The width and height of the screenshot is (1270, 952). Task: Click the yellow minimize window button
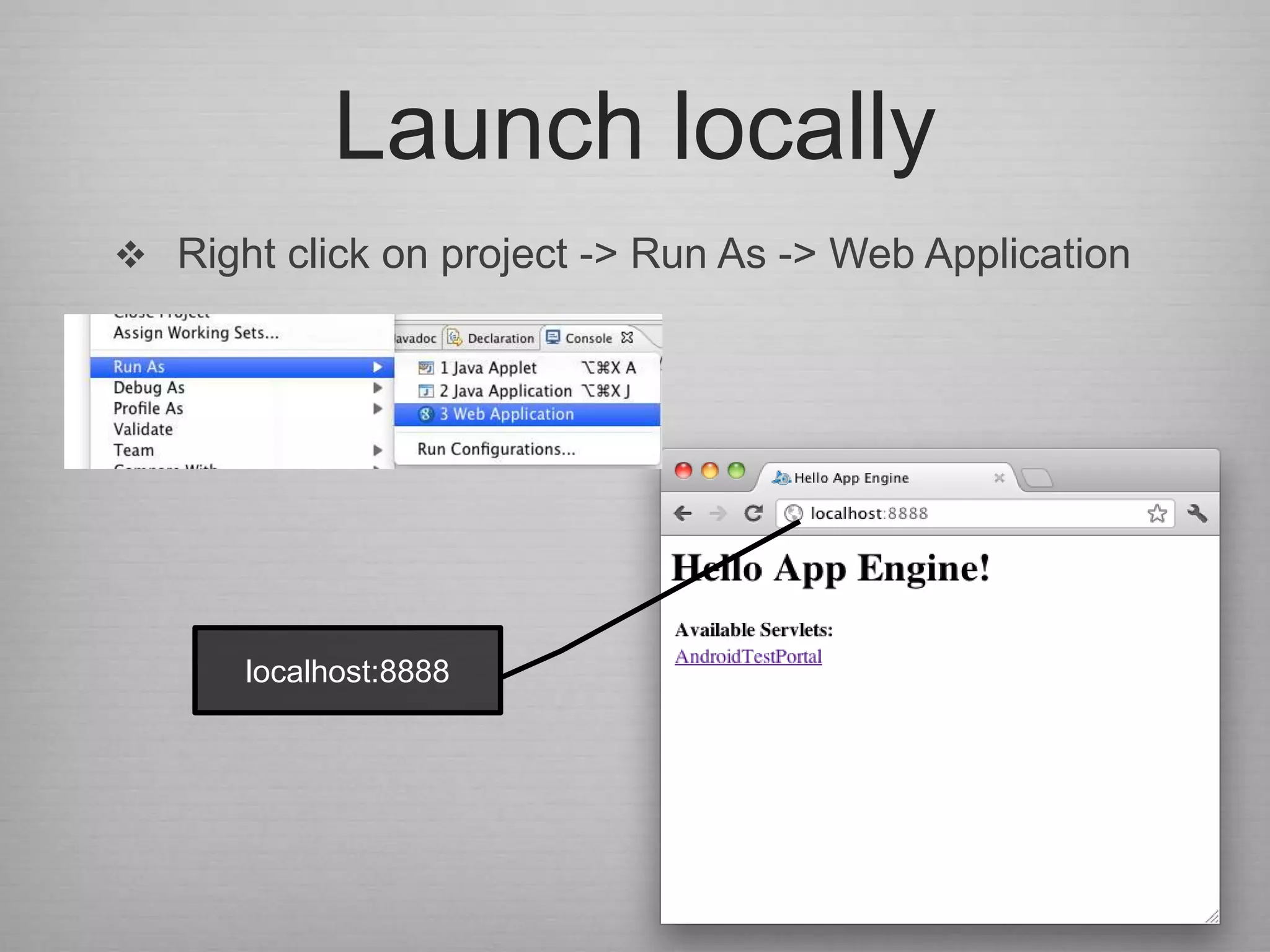point(710,470)
